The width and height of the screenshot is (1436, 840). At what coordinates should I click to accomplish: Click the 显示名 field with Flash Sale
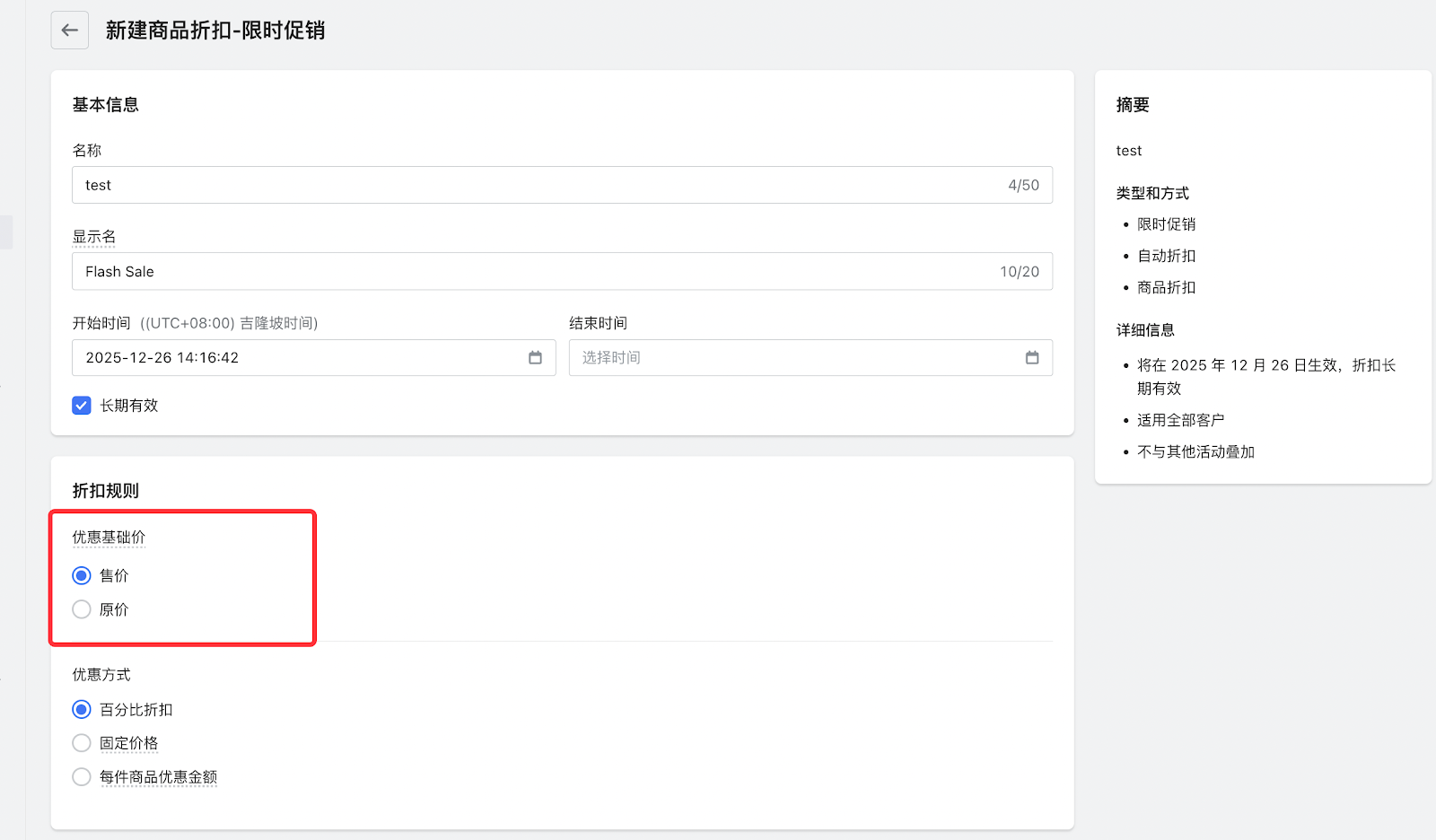pyautogui.click(x=538, y=272)
